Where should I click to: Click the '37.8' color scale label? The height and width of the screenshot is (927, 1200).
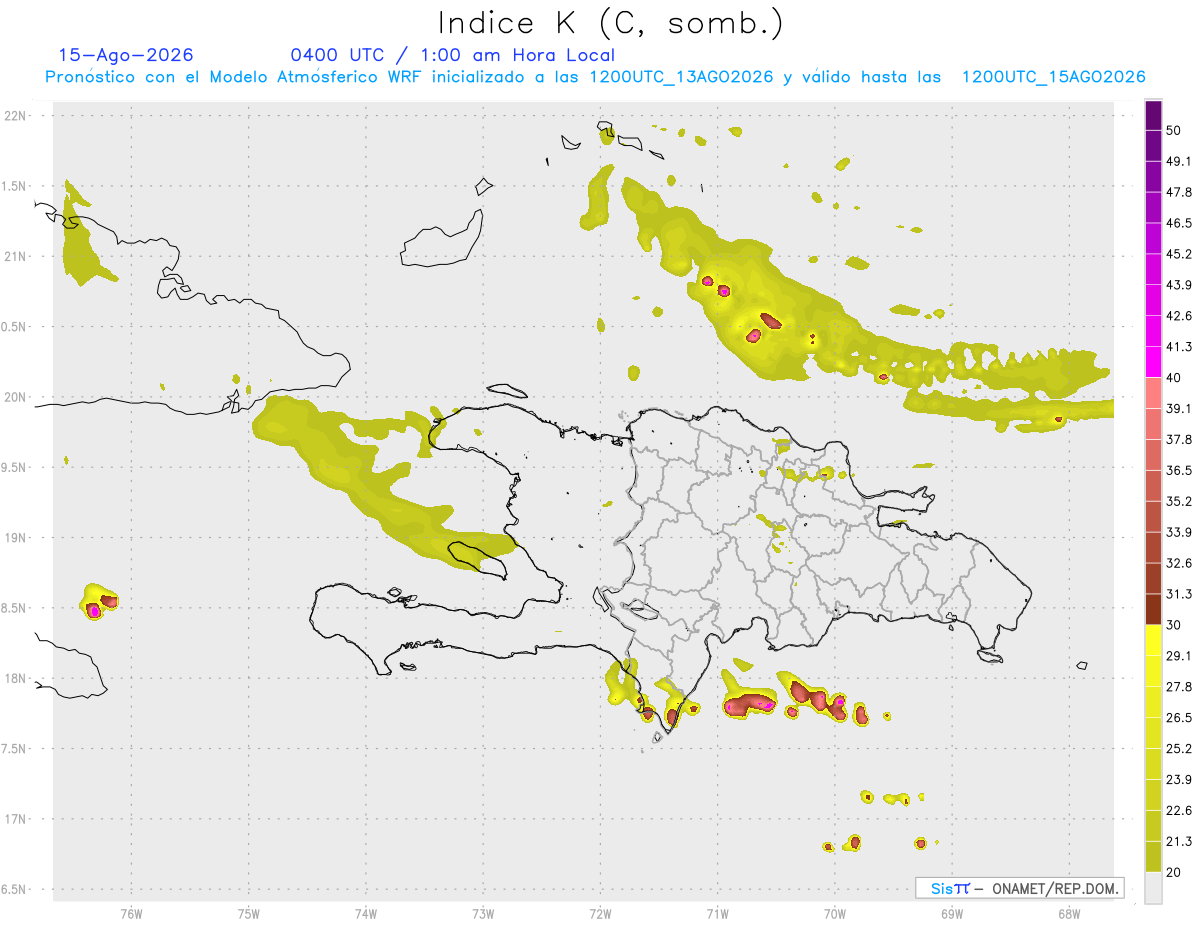pos(1179,439)
